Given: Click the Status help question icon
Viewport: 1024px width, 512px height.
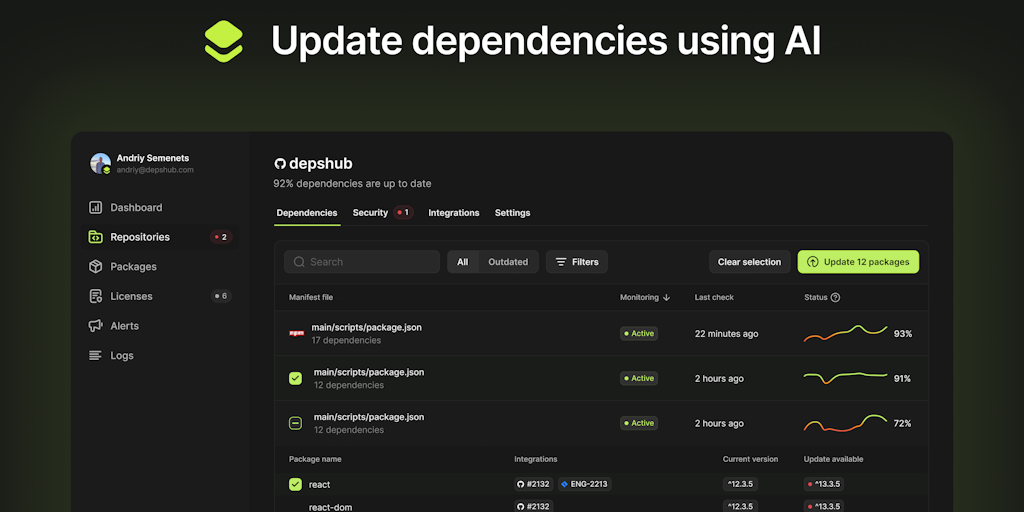Looking at the screenshot, I should [x=835, y=297].
